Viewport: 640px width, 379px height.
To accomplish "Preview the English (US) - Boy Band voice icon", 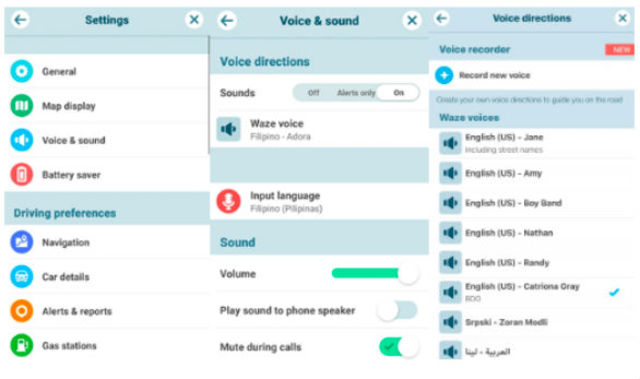I will [450, 203].
